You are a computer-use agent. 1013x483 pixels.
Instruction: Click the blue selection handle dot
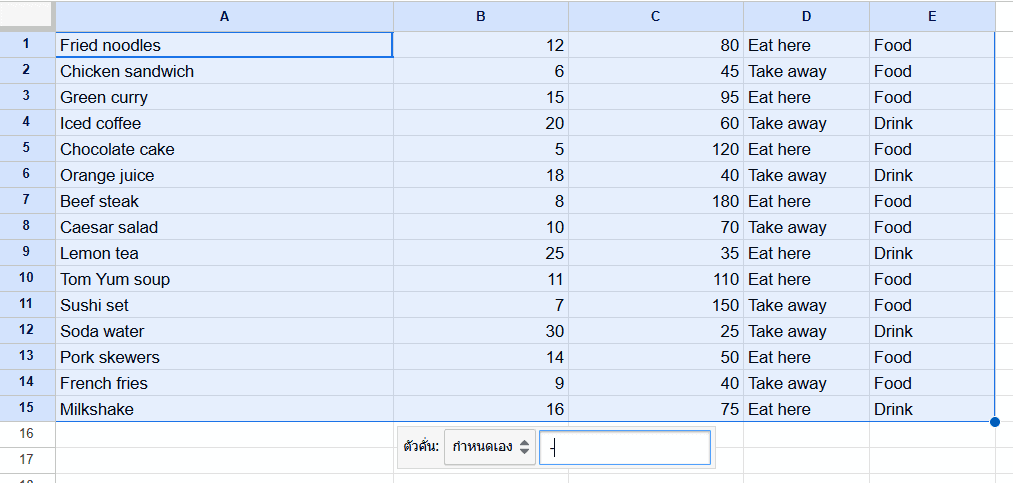995,422
